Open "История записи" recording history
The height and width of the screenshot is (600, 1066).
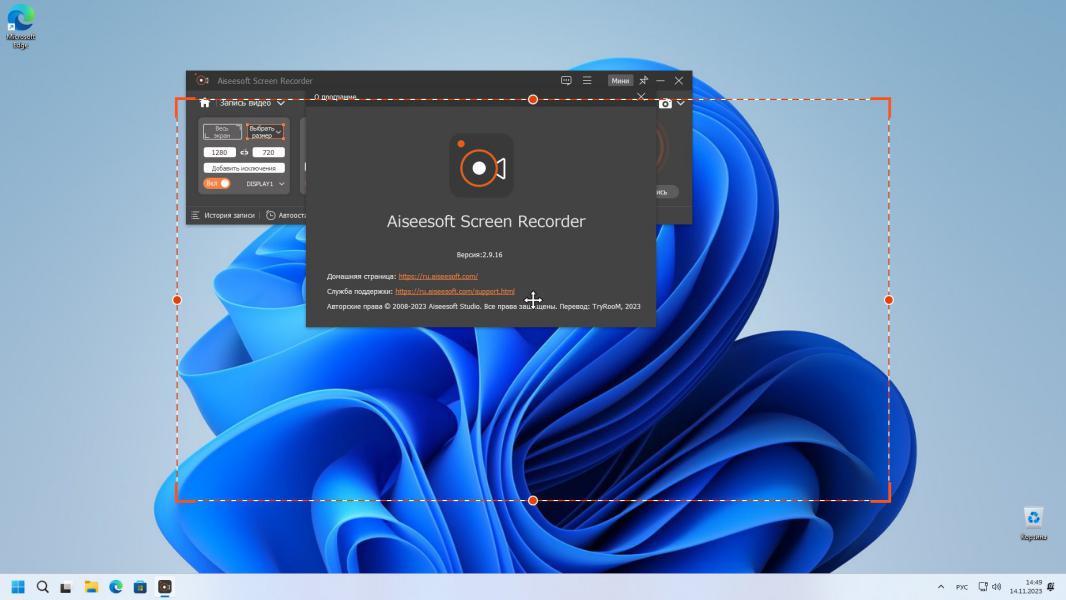pos(223,215)
